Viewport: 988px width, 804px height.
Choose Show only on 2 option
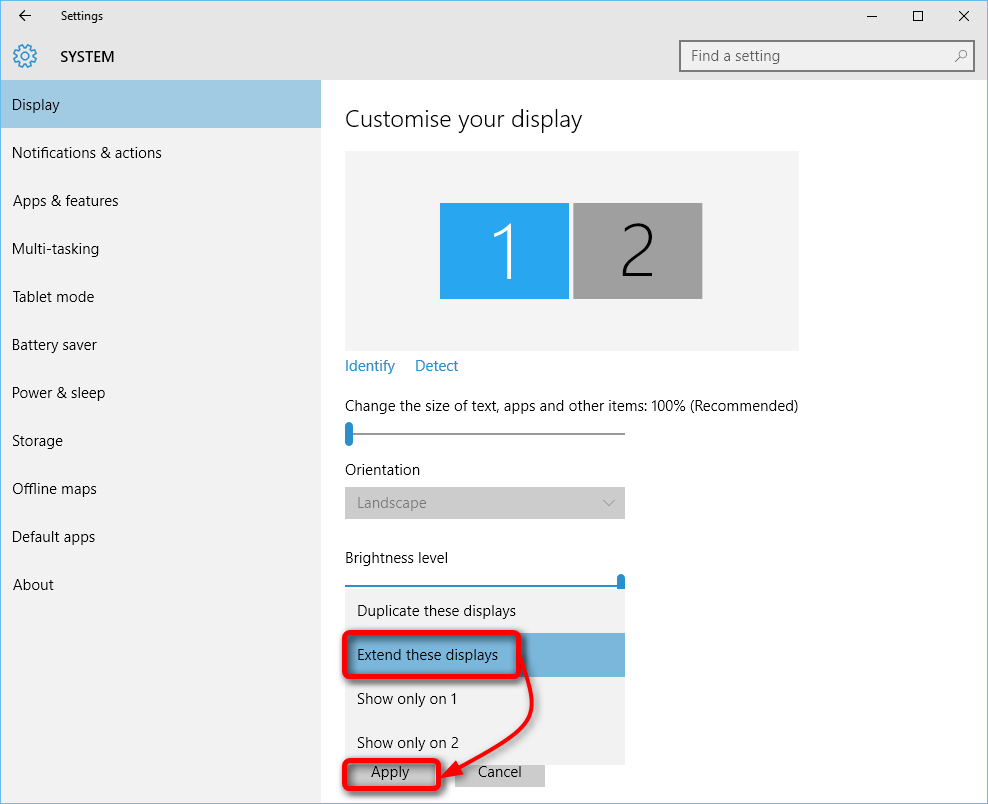tap(407, 743)
